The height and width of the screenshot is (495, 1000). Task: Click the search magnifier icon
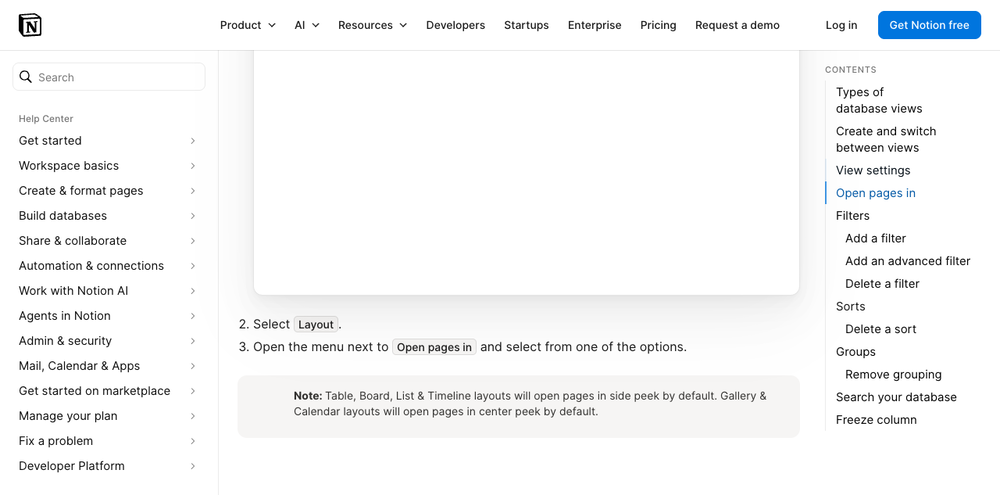click(x=26, y=77)
